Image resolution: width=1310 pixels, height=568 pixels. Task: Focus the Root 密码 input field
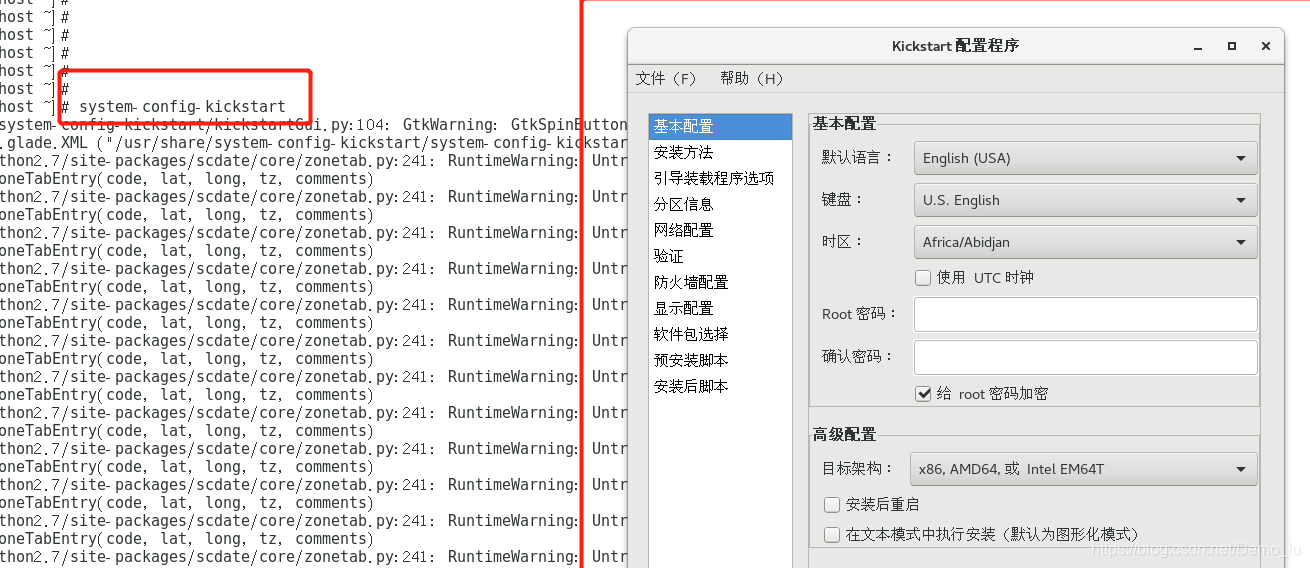[1085, 314]
